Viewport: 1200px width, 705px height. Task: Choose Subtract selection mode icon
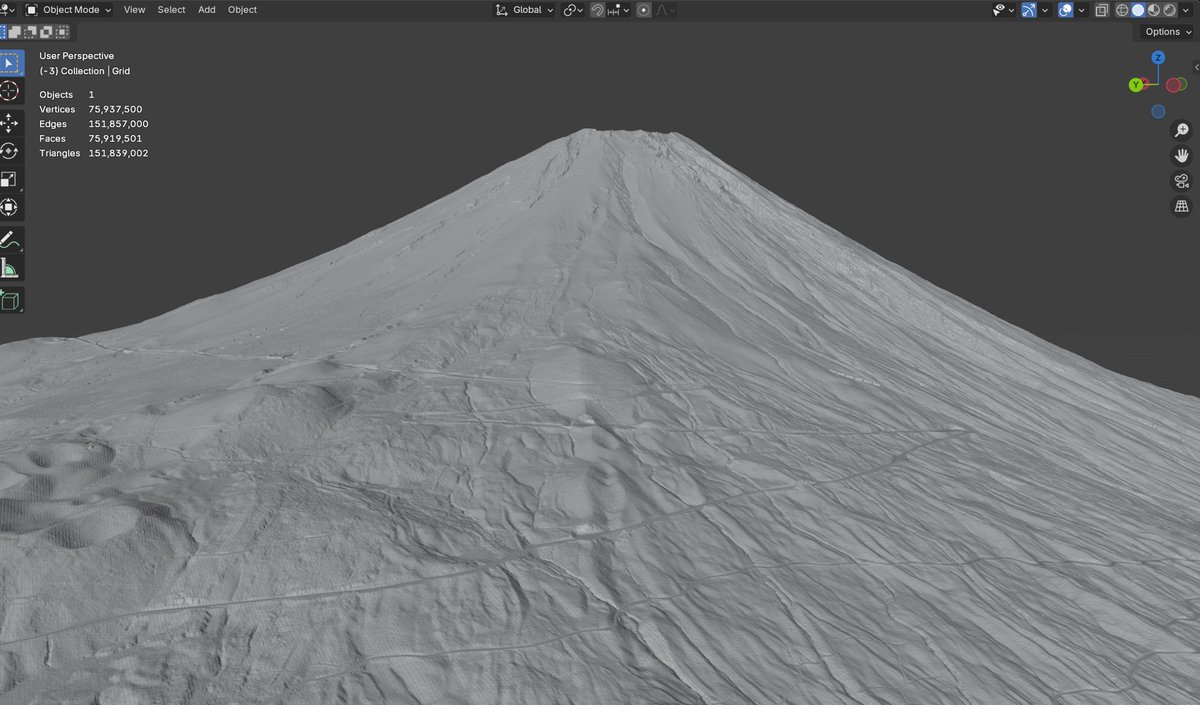pyautogui.click(x=31, y=31)
